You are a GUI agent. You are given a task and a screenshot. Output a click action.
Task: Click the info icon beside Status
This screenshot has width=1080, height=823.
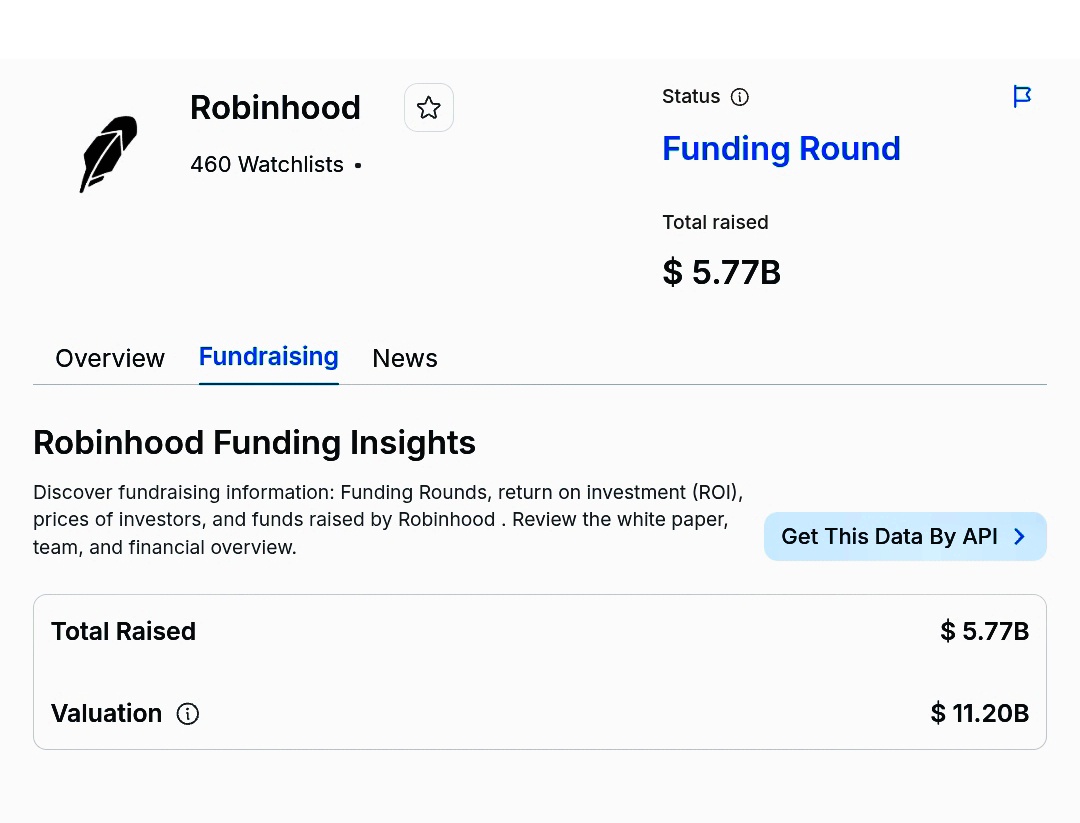pos(740,97)
